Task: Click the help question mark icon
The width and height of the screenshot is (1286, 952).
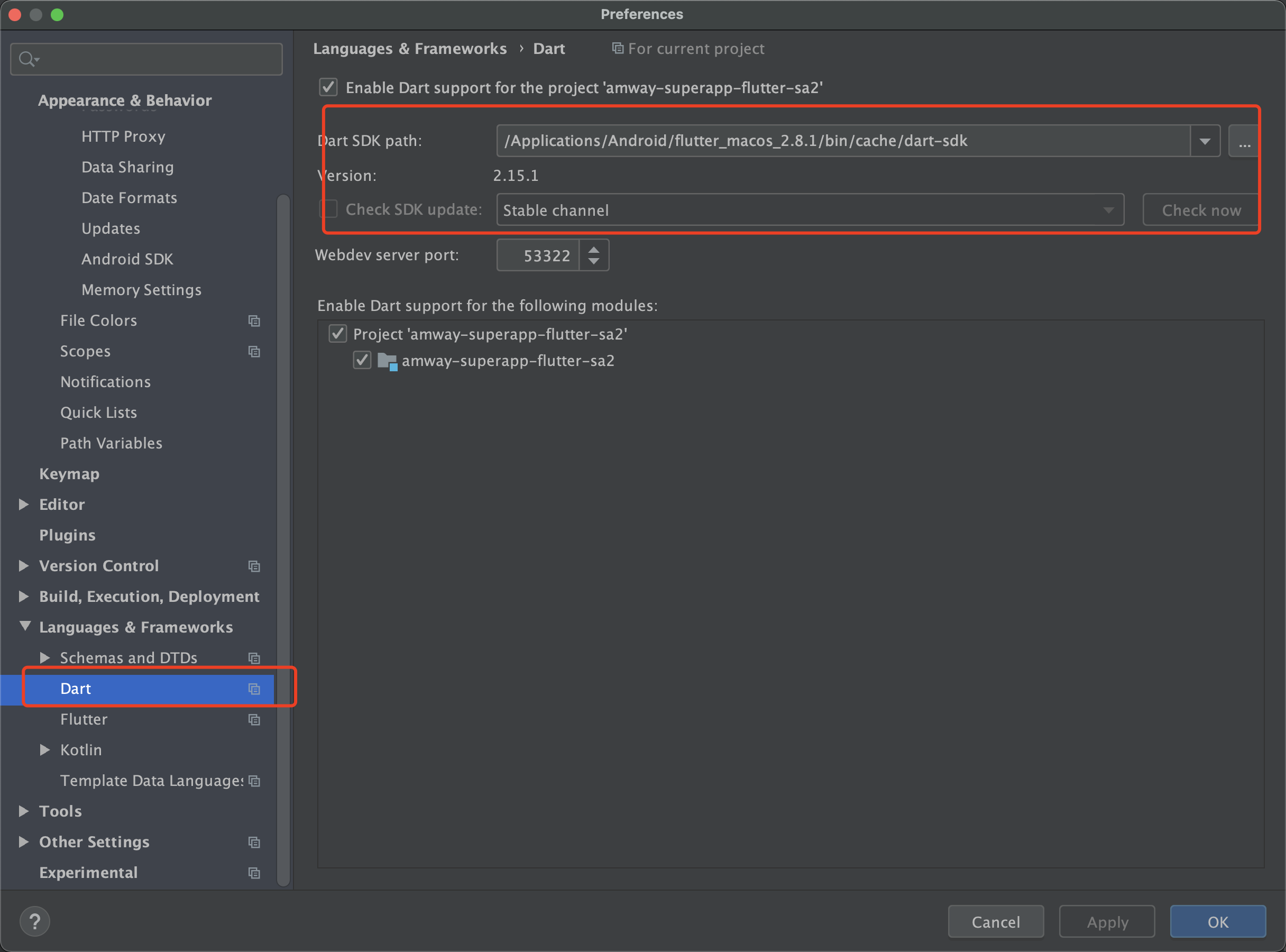Action: click(x=34, y=921)
